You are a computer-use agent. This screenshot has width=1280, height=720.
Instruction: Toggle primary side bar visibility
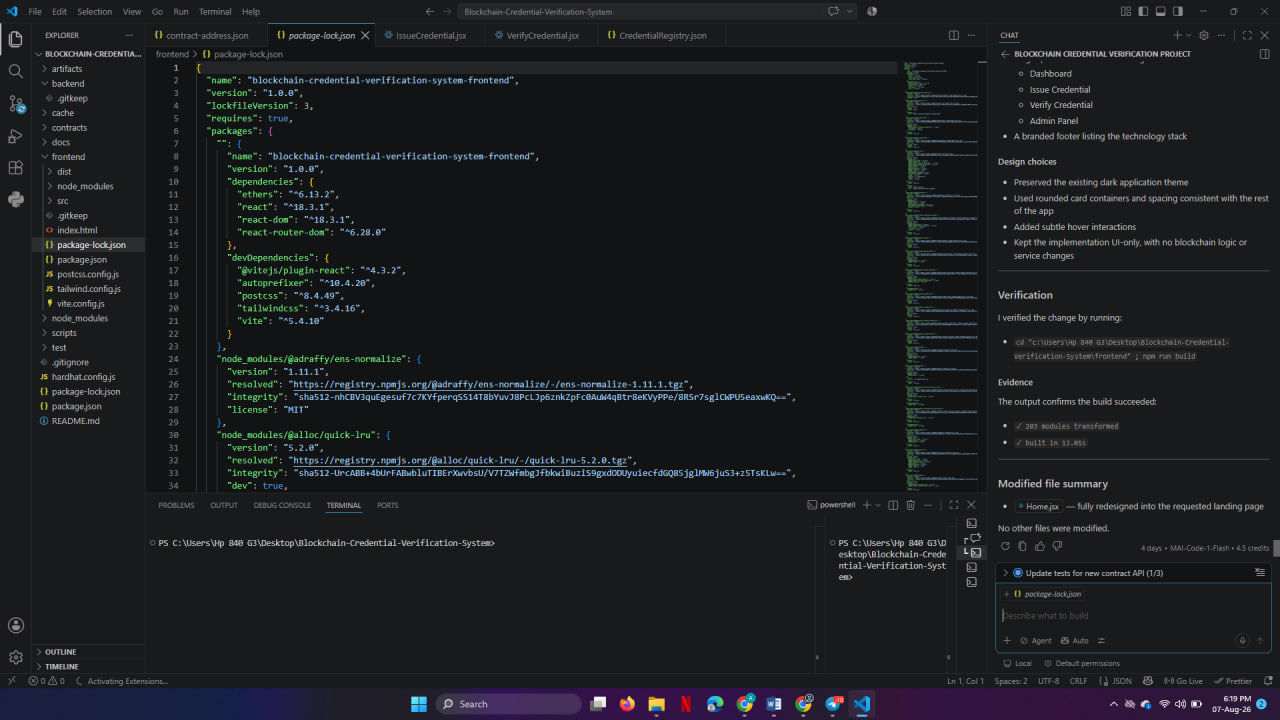coord(1144,11)
